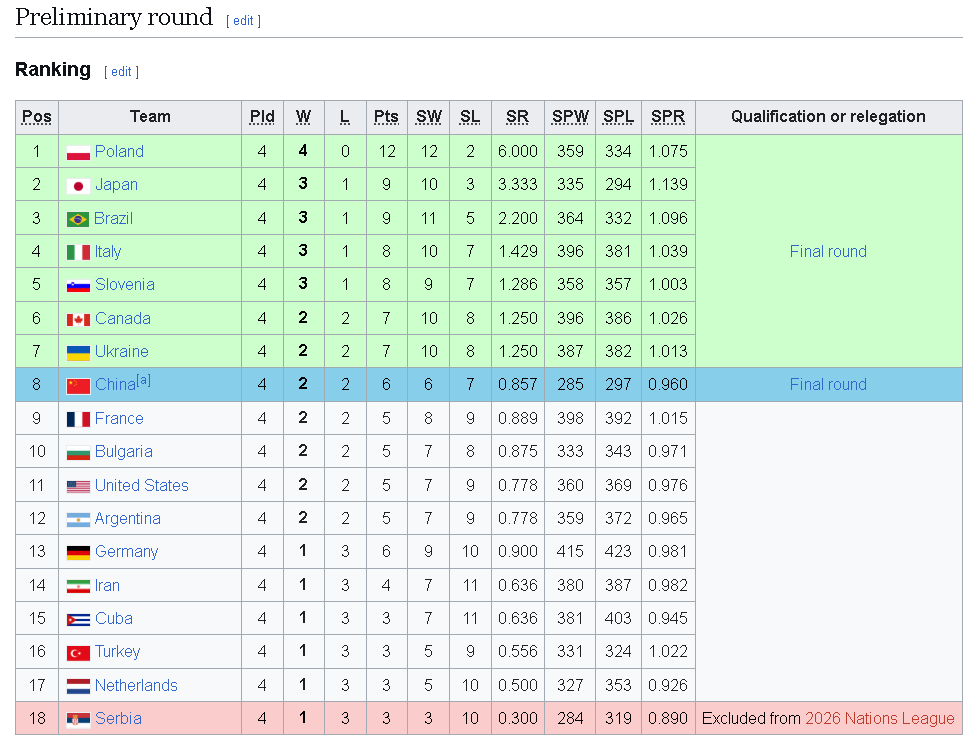Open the Ukraine team link
Image resolution: width=979 pixels, height=747 pixels.
[x=122, y=352]
